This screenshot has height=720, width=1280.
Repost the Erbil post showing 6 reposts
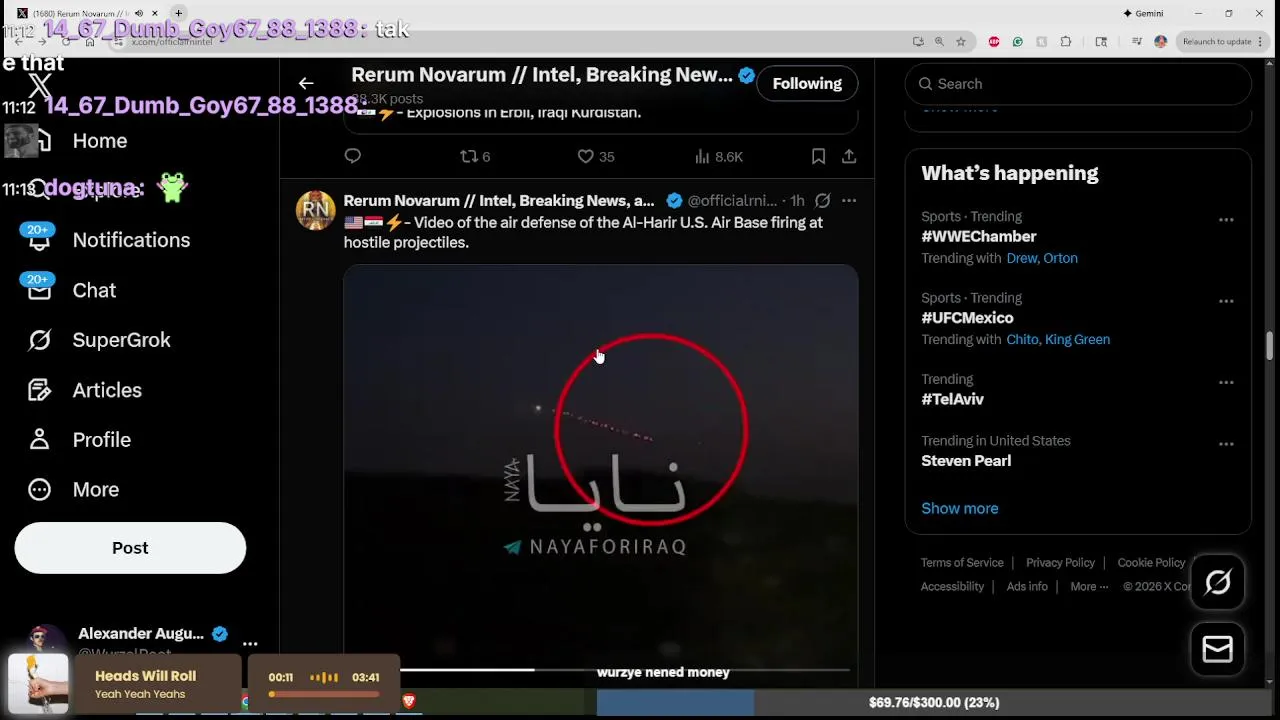click(x=474, y=156)
